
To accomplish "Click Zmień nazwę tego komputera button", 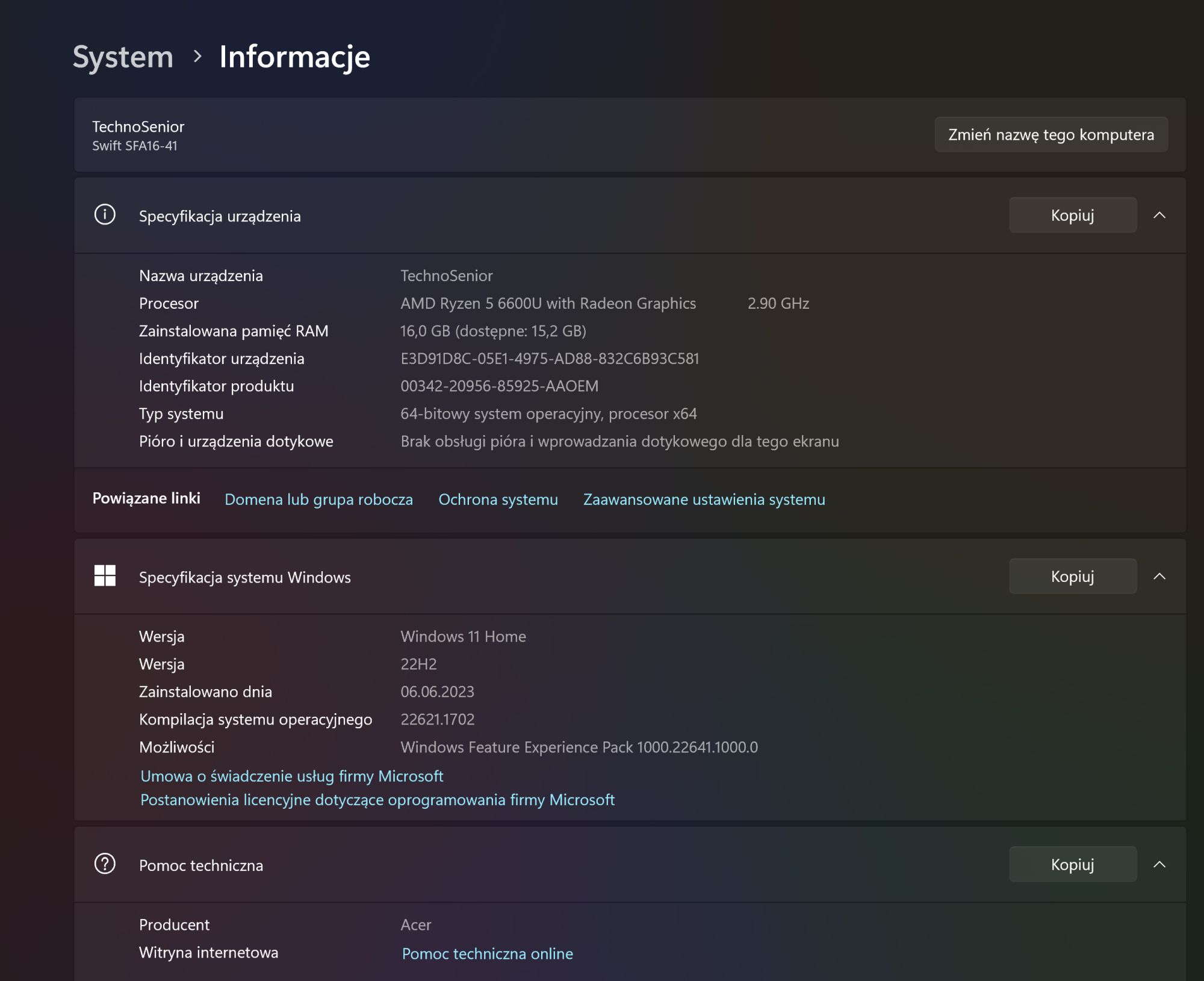I will pyautogui.click(x=1051, y=134).
